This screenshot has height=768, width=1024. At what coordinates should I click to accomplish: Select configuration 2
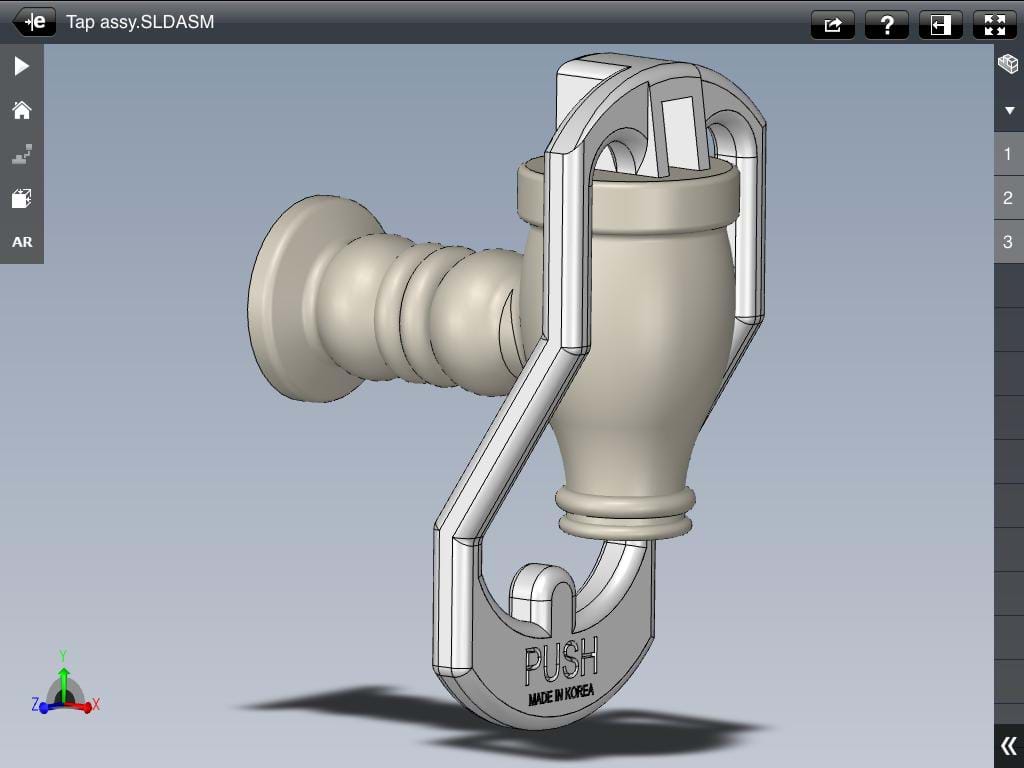(x=1008, y=198)
